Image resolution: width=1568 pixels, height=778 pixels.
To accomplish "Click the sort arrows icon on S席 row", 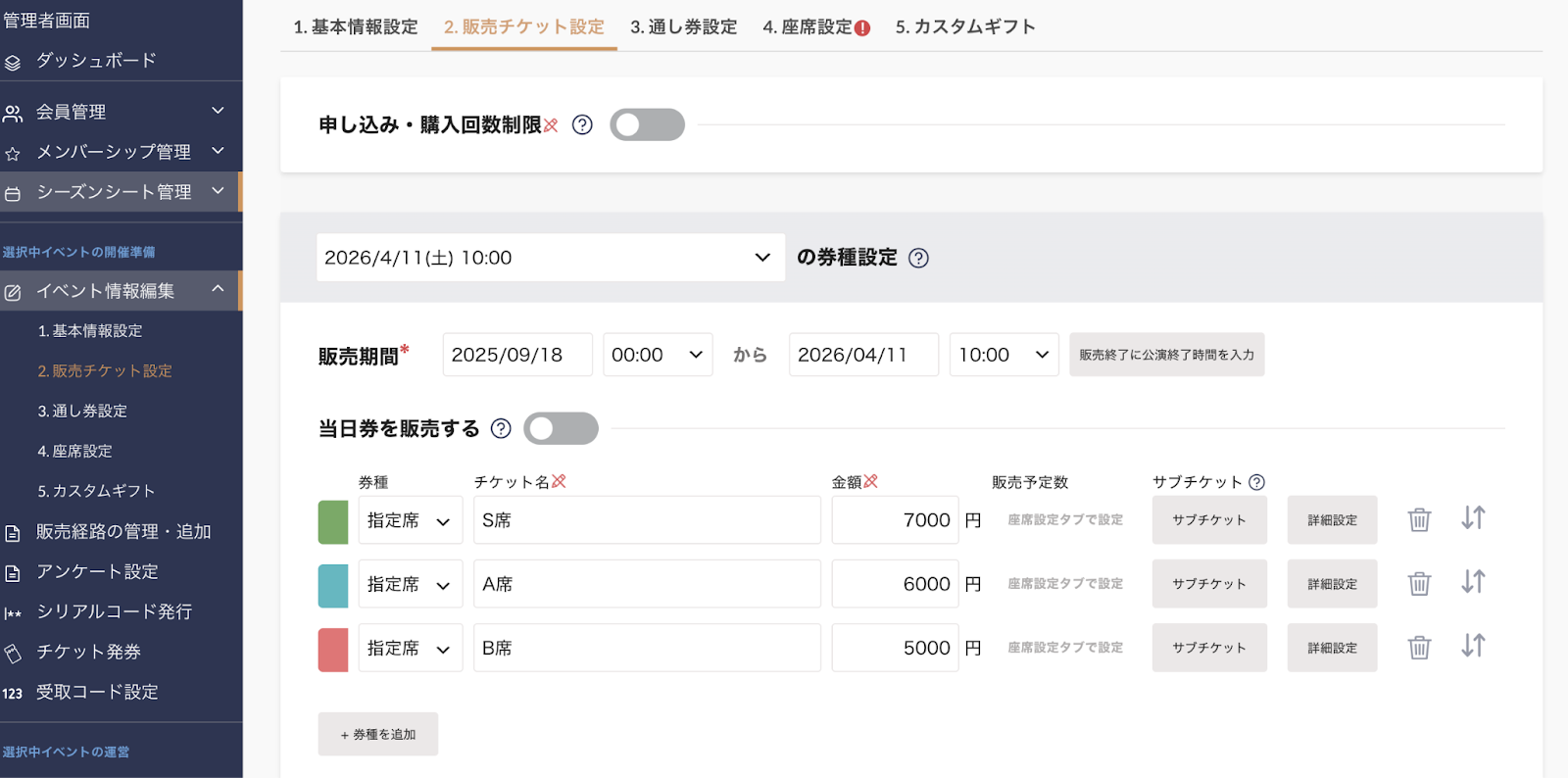I will coord(1473,518).
